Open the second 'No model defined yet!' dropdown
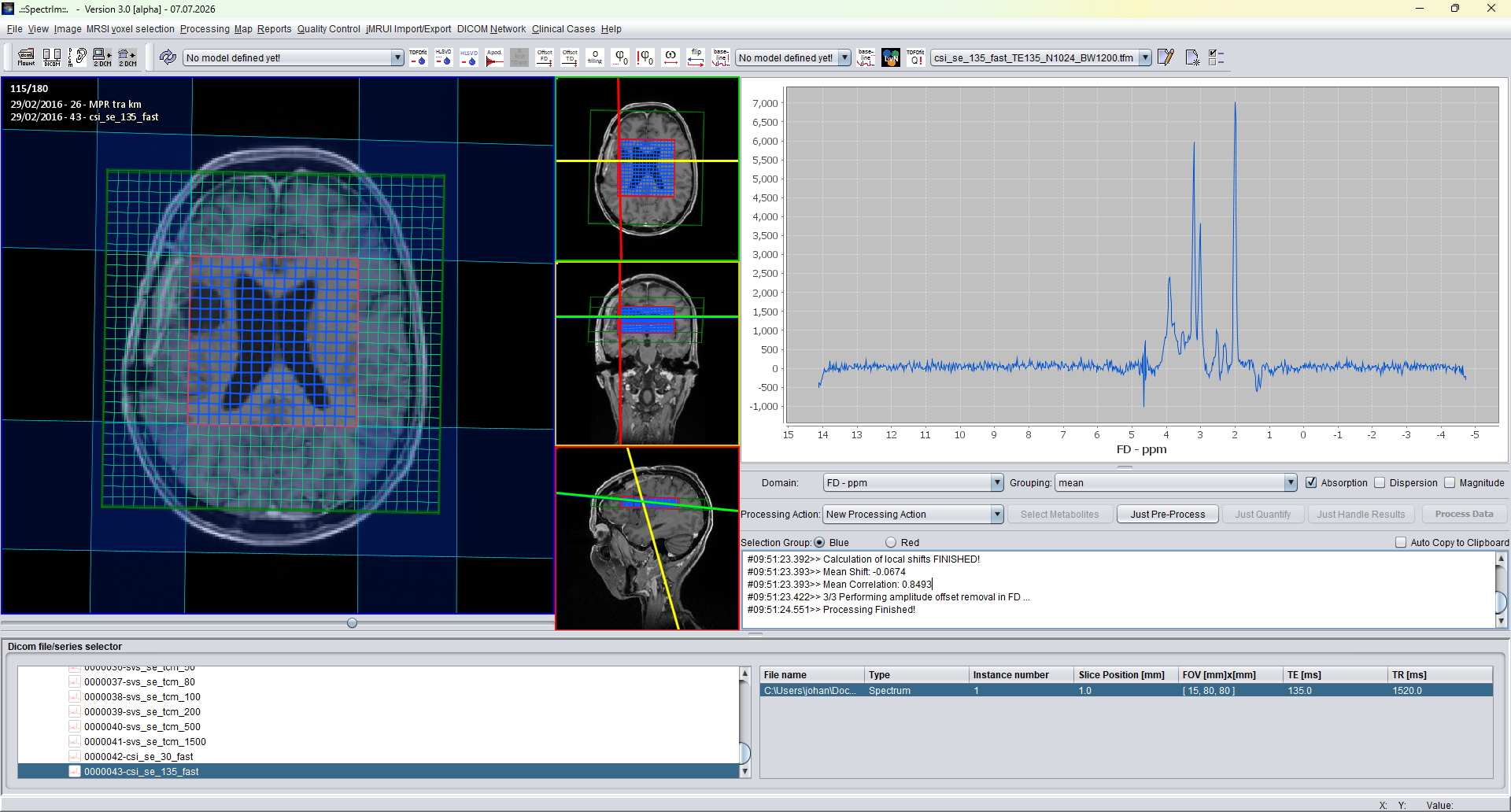 click(793, 57)
